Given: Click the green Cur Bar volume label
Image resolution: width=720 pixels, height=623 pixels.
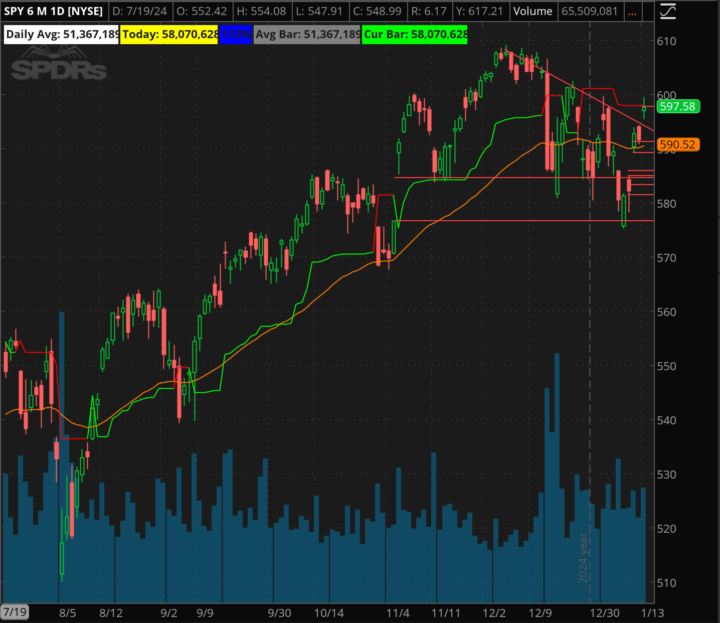Looking at the screenshot, I should pos(415,34).
